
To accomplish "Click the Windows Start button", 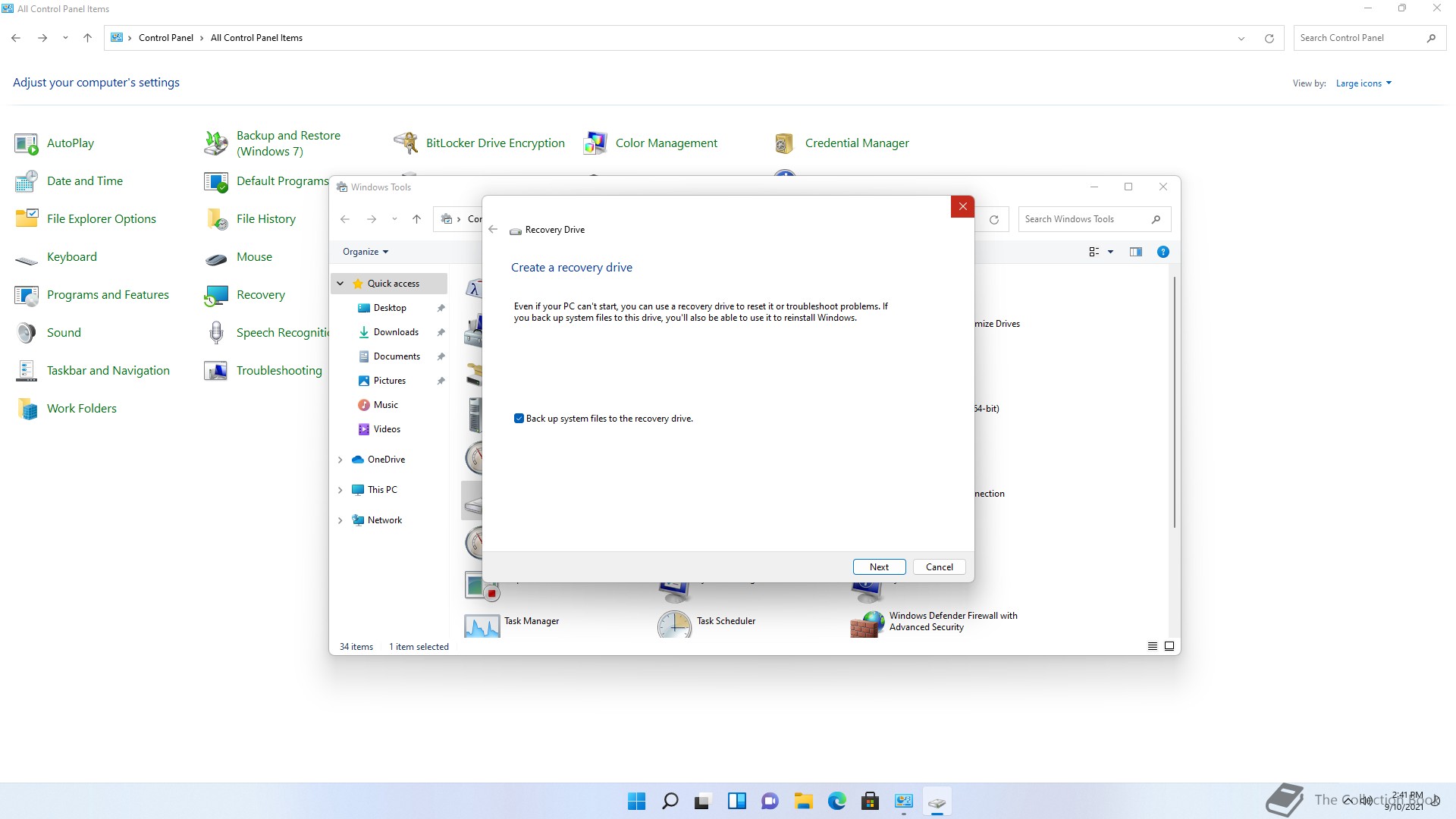I will (637, 801).
